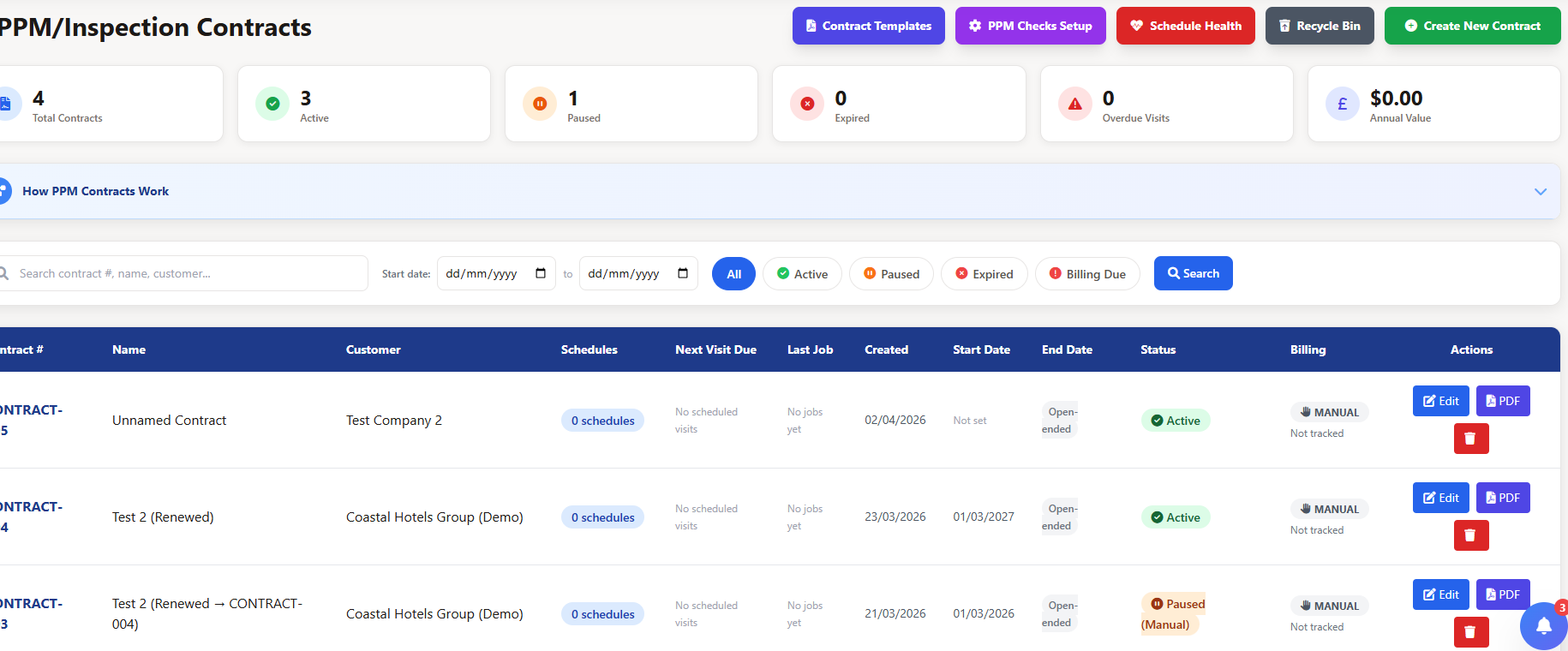This screenshot has width=1568, height=651.
Task: Select the All filter
Action: (733, 273)
